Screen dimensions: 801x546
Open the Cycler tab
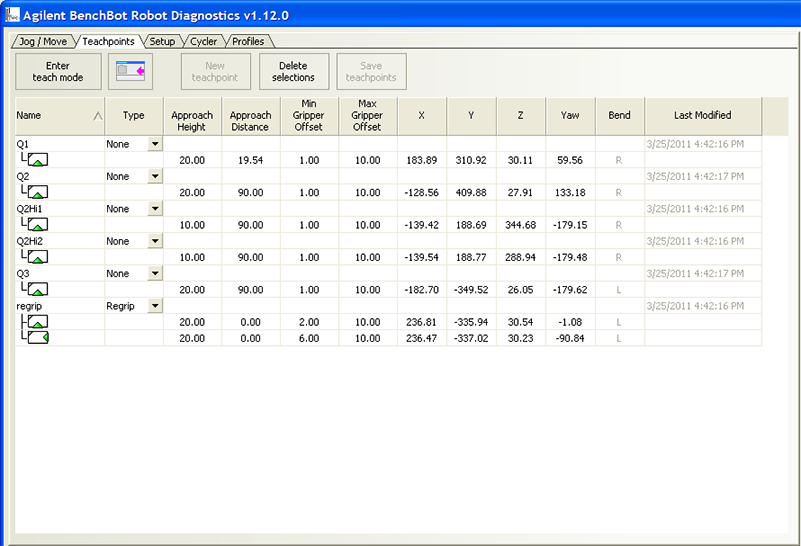click(203, 41)
